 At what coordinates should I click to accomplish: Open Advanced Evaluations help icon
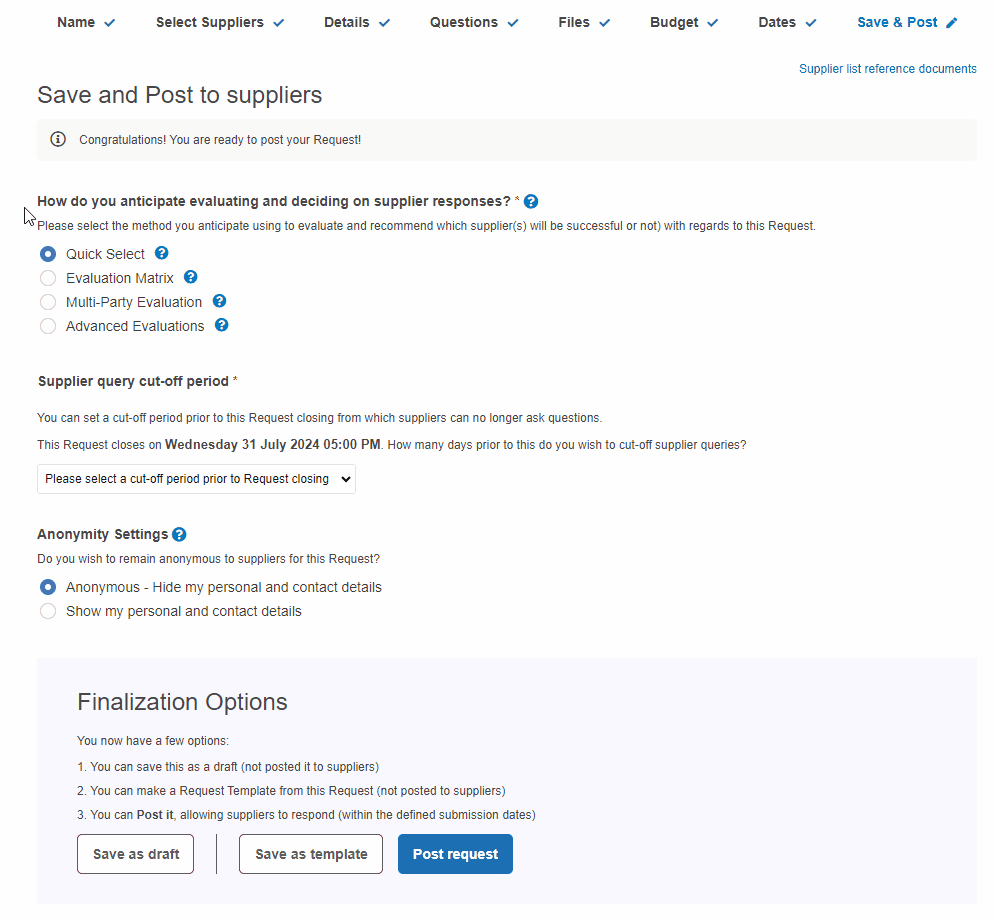(x=221, y=325)
